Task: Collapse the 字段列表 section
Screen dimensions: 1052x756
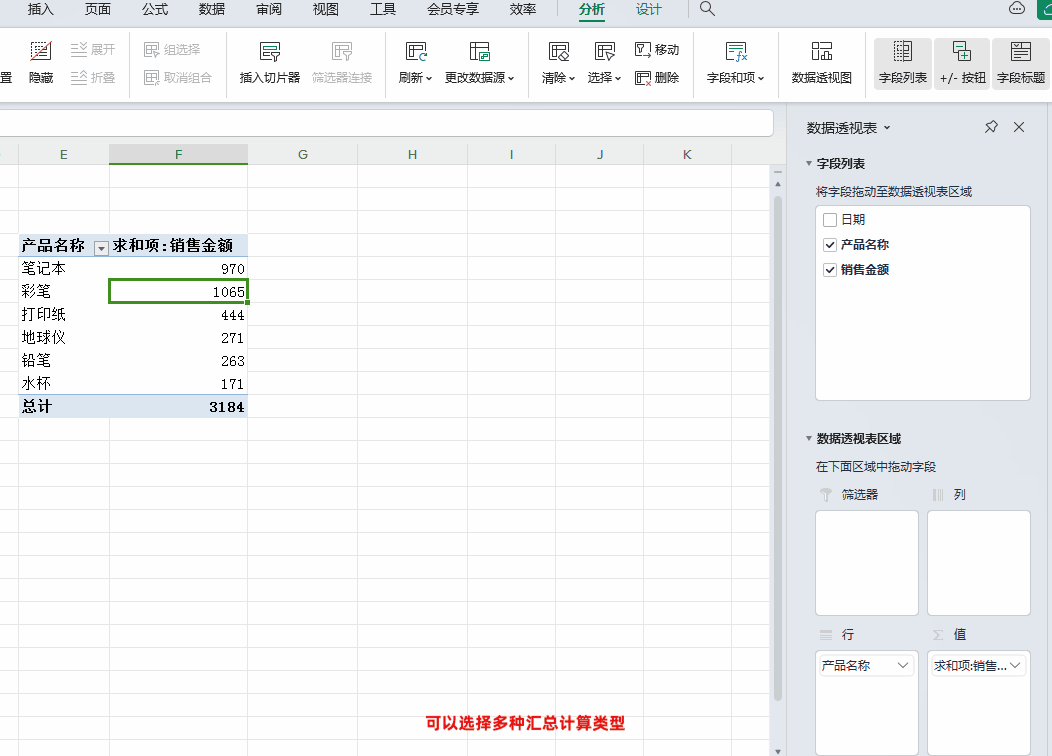Action: click(809, 163)
